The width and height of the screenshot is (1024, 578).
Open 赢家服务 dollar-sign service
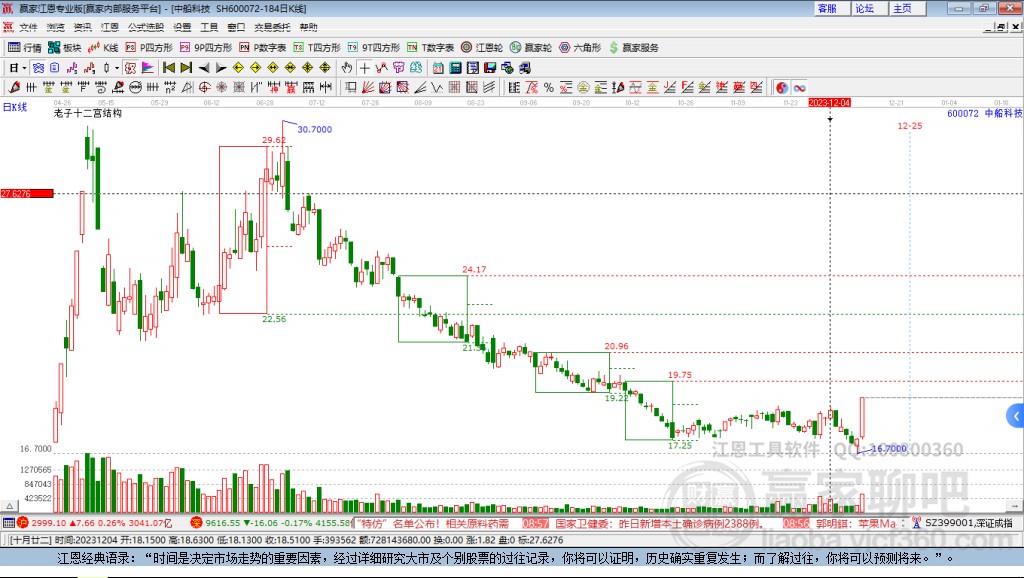click(633, 48)
